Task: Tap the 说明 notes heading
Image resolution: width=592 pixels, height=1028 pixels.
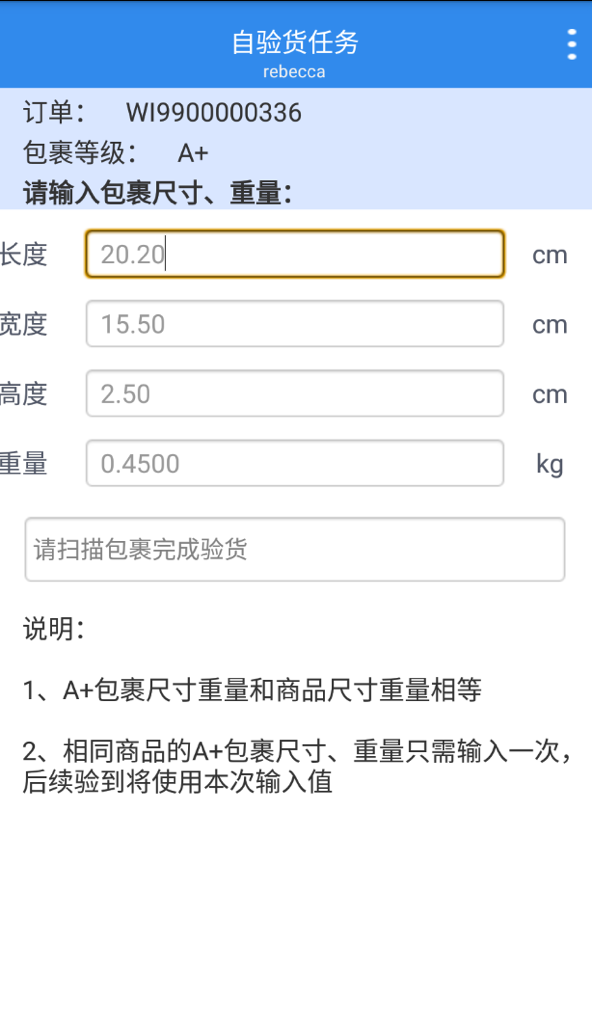Action: pyautogui.click(x=54, y=629)
